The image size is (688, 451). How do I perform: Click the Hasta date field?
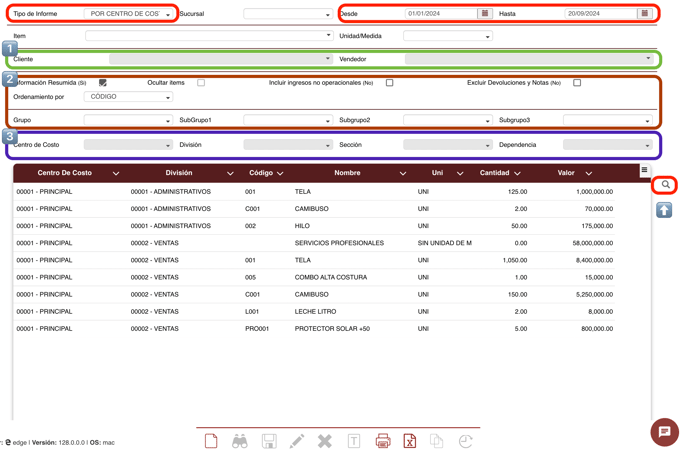pos(601,14)
